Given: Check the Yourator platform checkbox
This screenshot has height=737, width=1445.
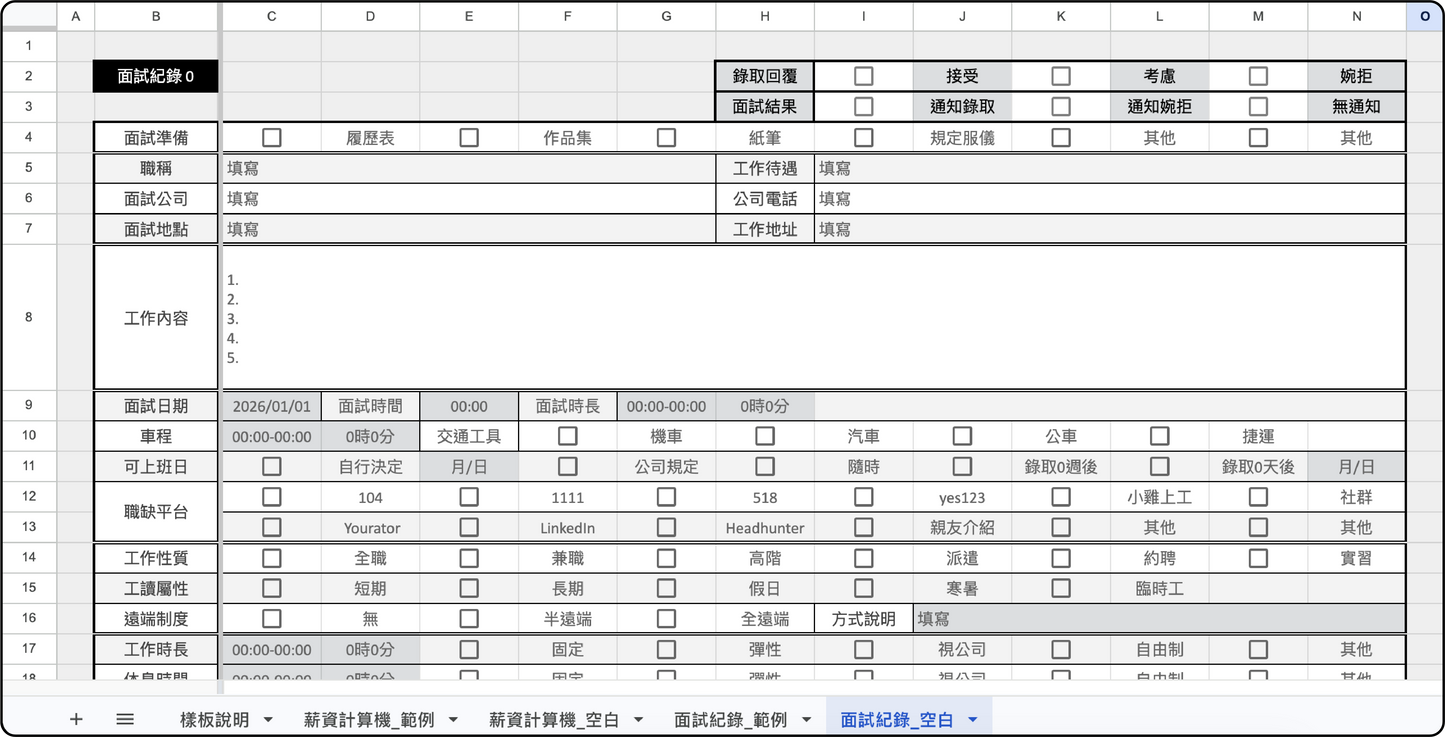Looking at the screenshot, I should click(271, 527).
